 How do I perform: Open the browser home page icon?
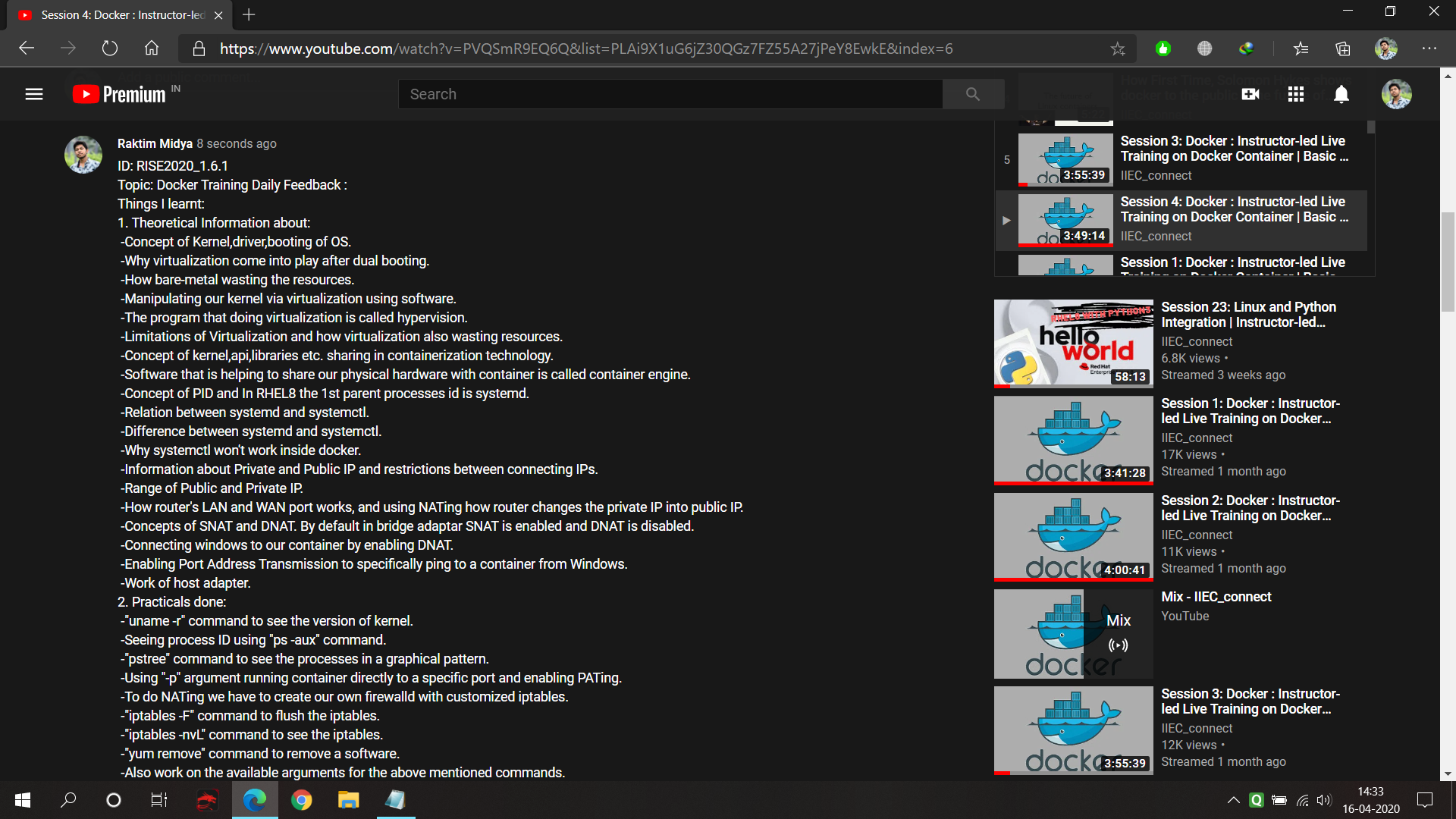tap(152, 49)
